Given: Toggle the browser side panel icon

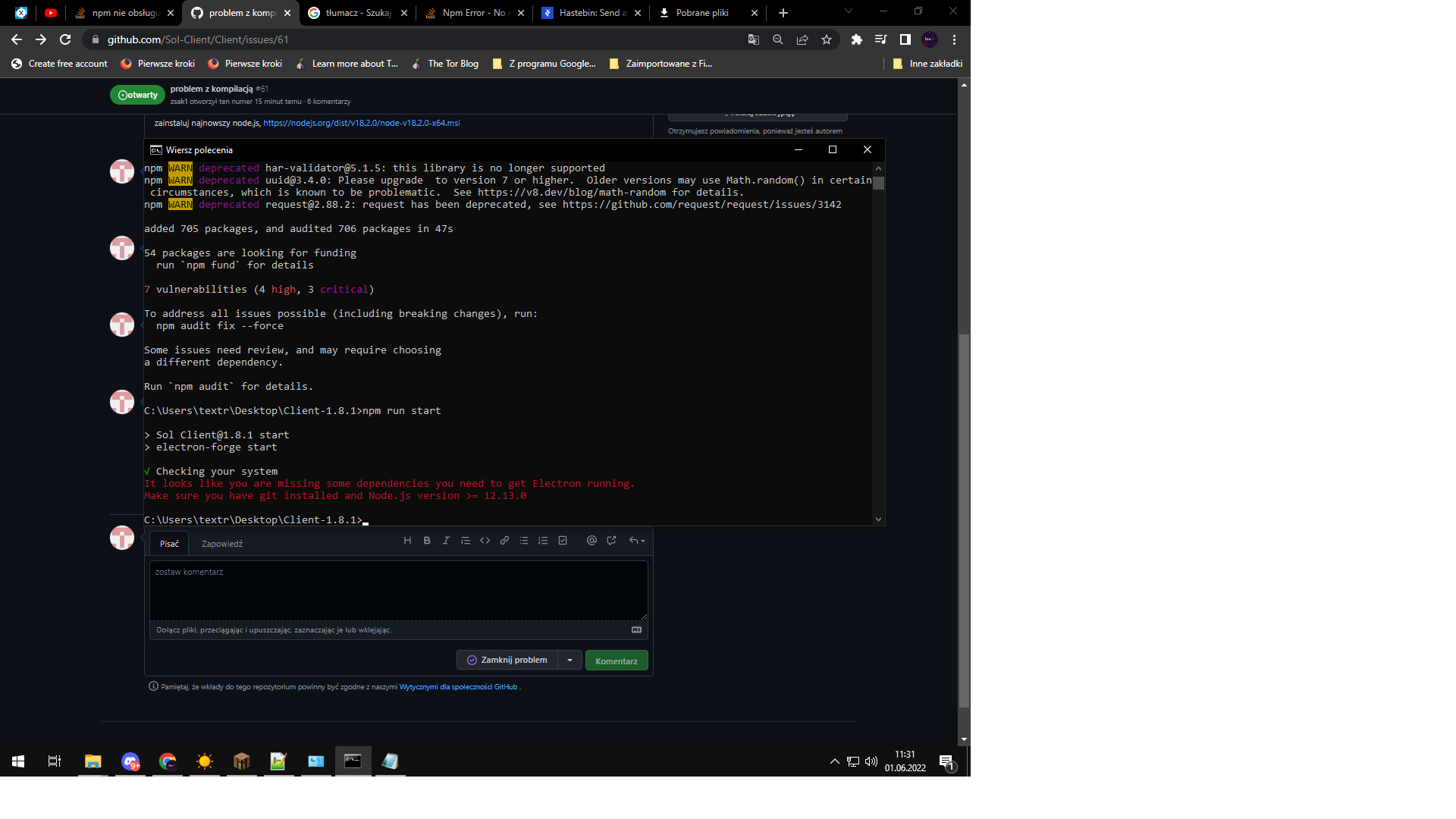Looking at the screenshot, I should tap(905, 39).
